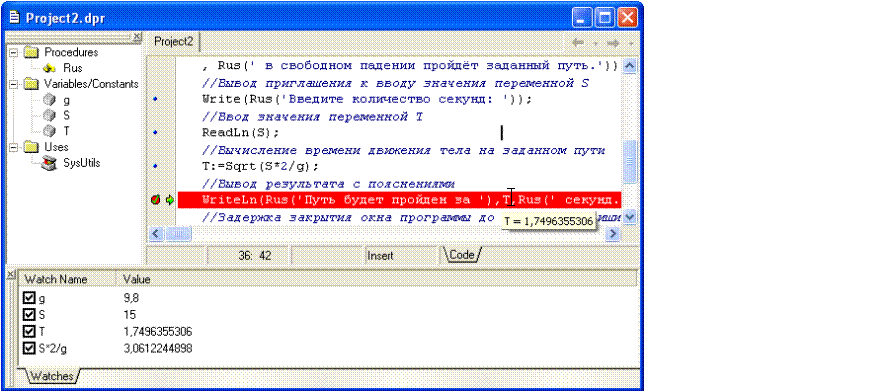Click watch value 1,7496355306 for T
Screen dimensions: 881x392
click(x=158, y=331)
